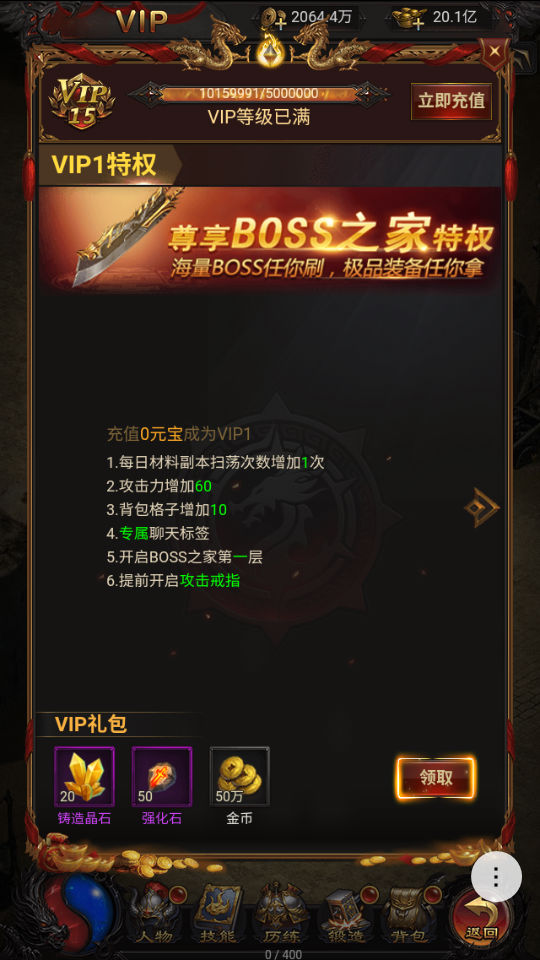540x960 pixels.
Task: Tap the VIP 15 level badge
Action: click(81, 102)
